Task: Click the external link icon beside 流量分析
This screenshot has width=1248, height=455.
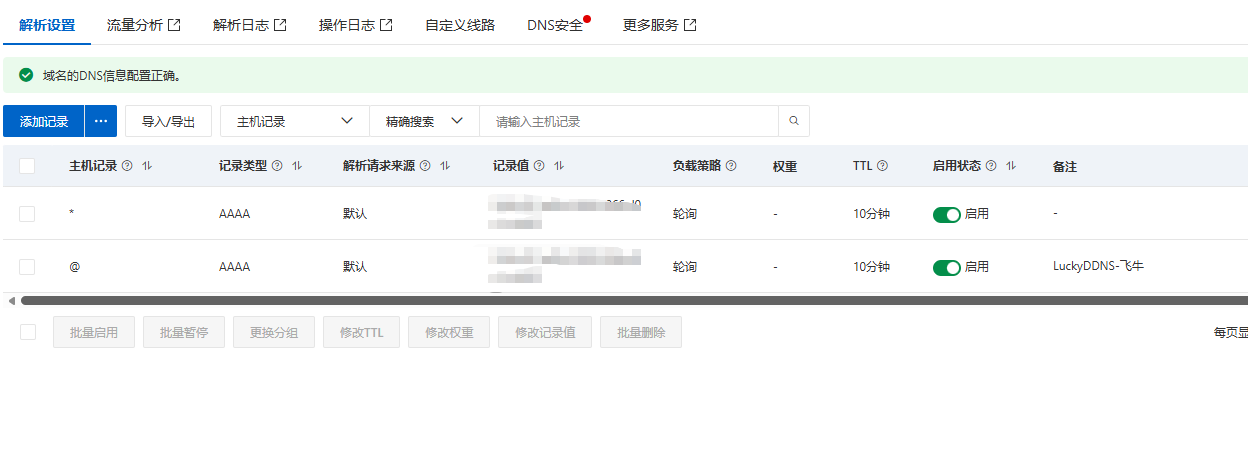Action: click(x=175, y=25)
